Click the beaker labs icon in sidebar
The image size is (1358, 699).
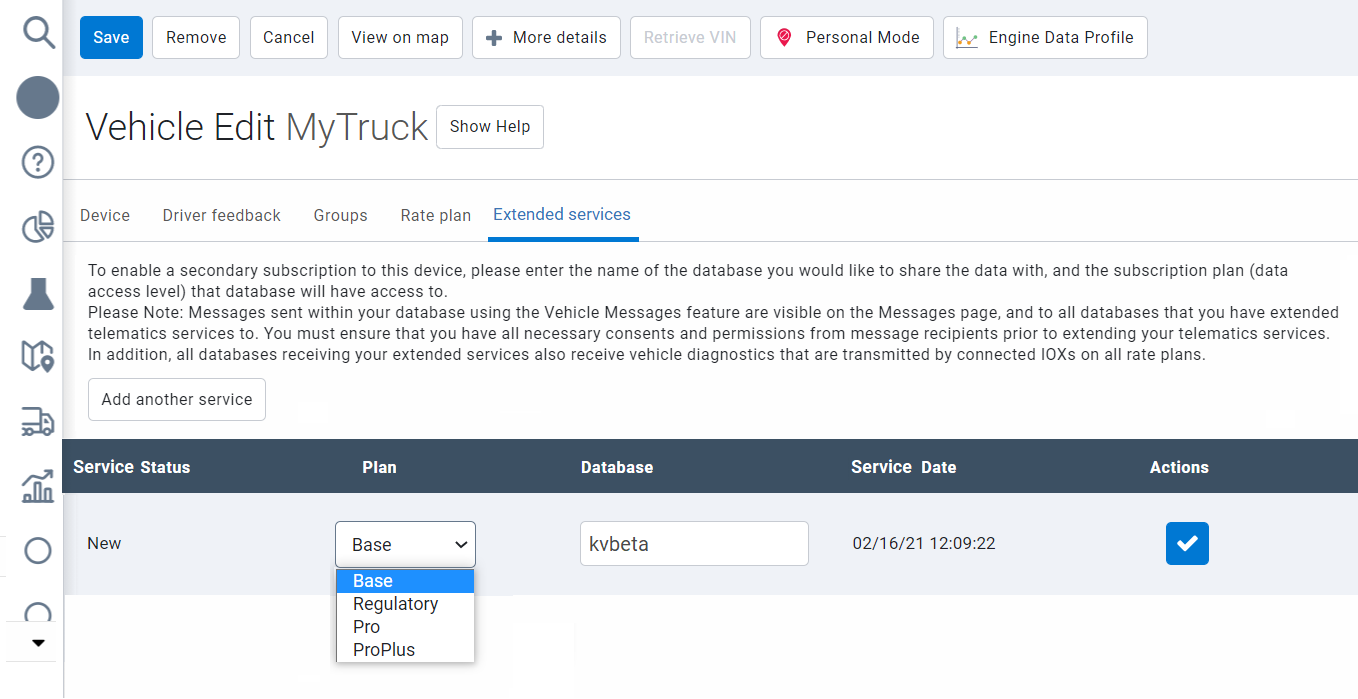[x=37, y=291]
